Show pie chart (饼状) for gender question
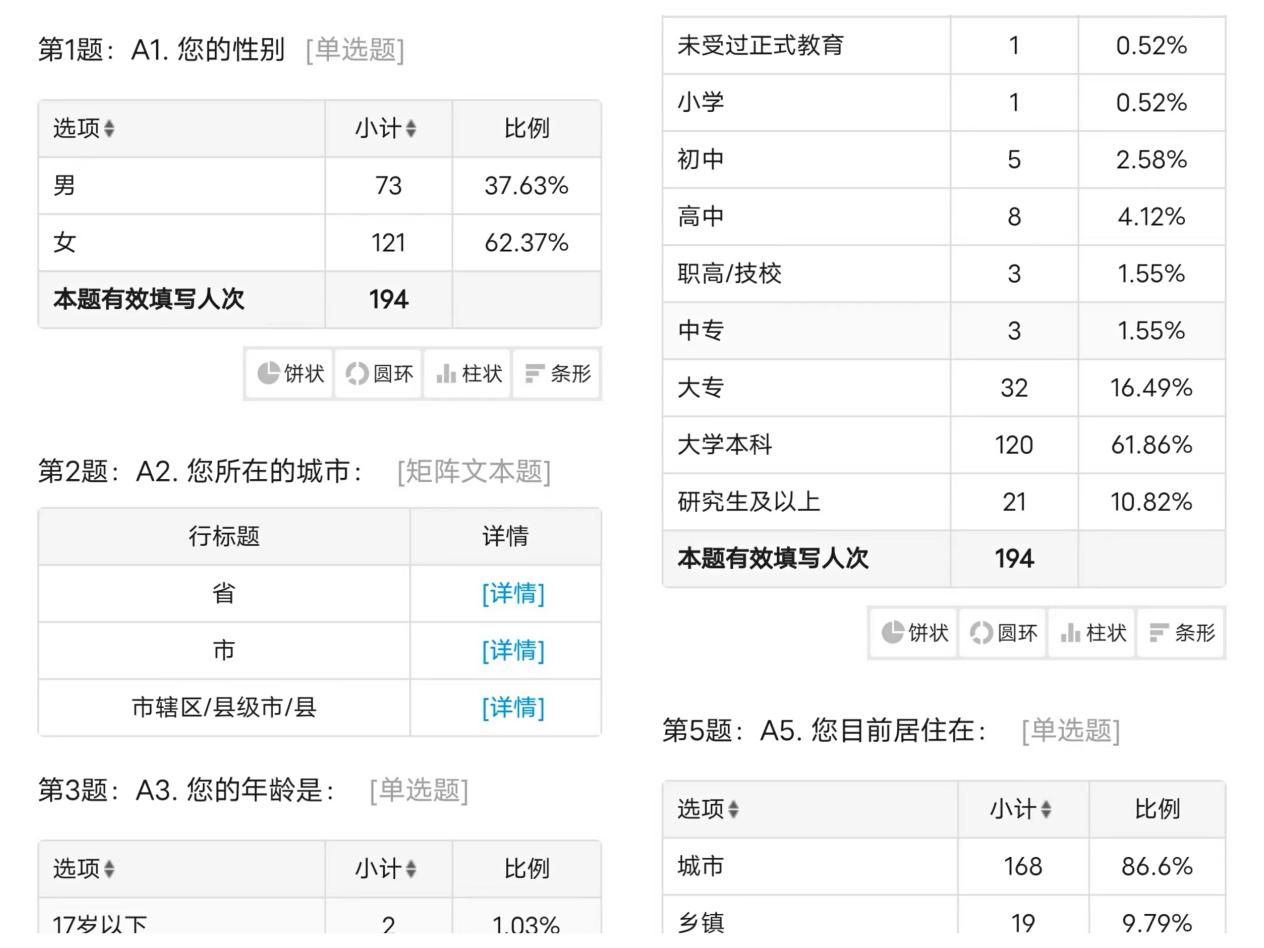 tap(290, 374)
